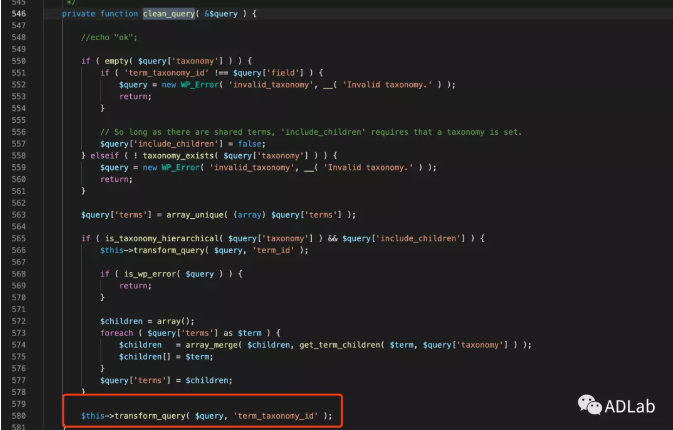This screenshot has height=430, width=673.
Task: Click the //echo "ok" comment
Action: tap(109, 37)
